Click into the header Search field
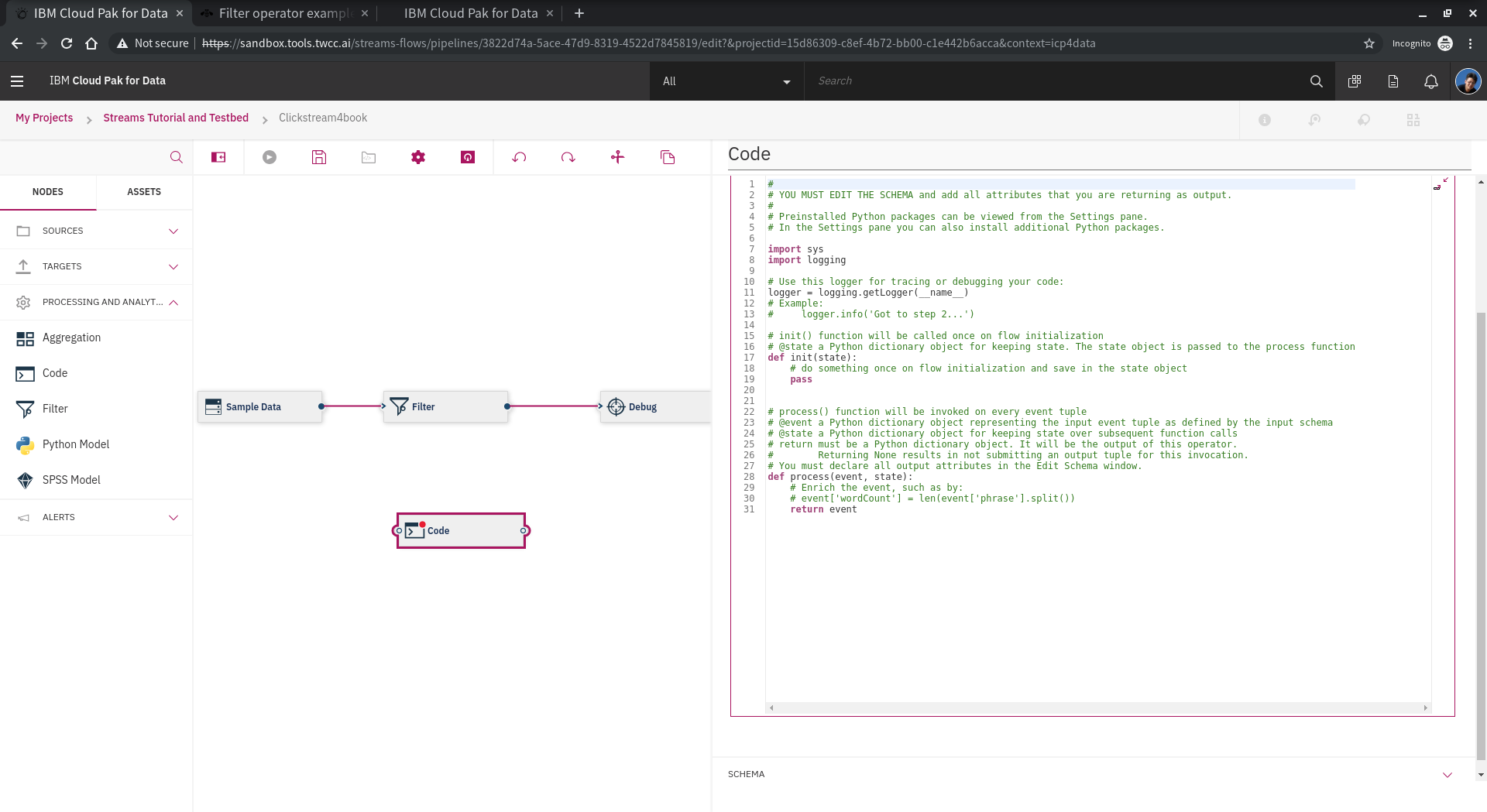1487x812 pixels. click(1053, 81)
